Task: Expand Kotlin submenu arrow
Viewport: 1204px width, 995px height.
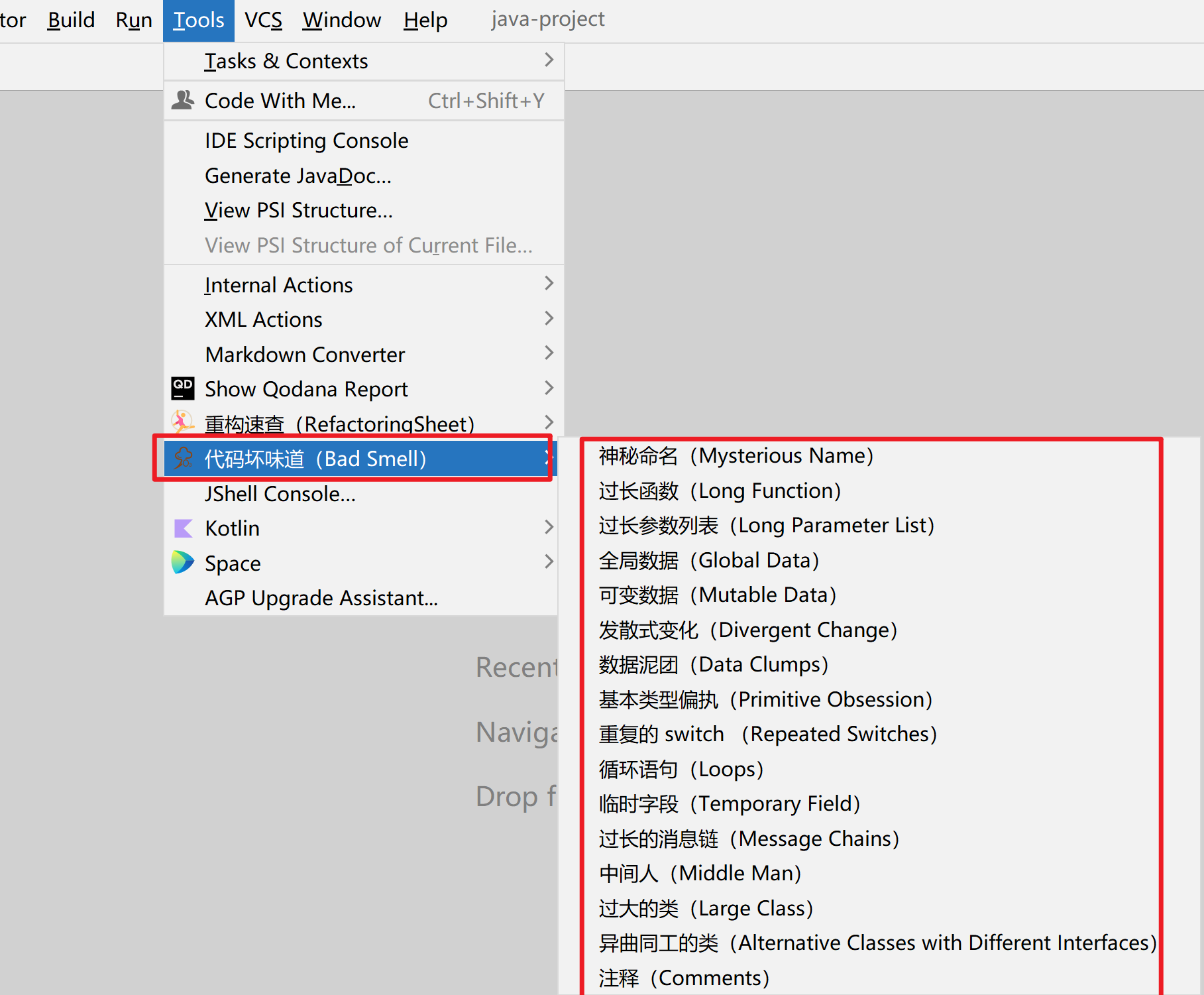Action: pos(549,527)
